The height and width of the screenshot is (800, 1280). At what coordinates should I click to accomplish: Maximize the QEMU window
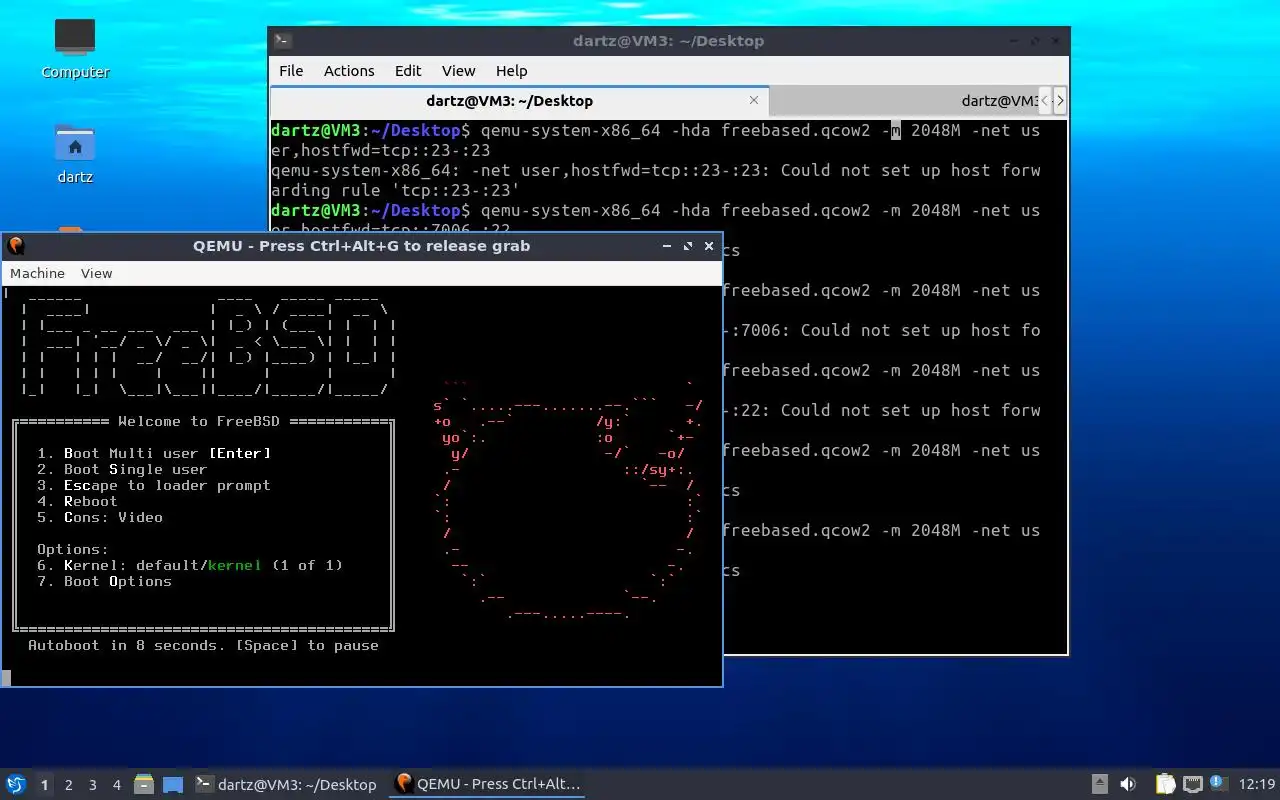pos(688,246)
